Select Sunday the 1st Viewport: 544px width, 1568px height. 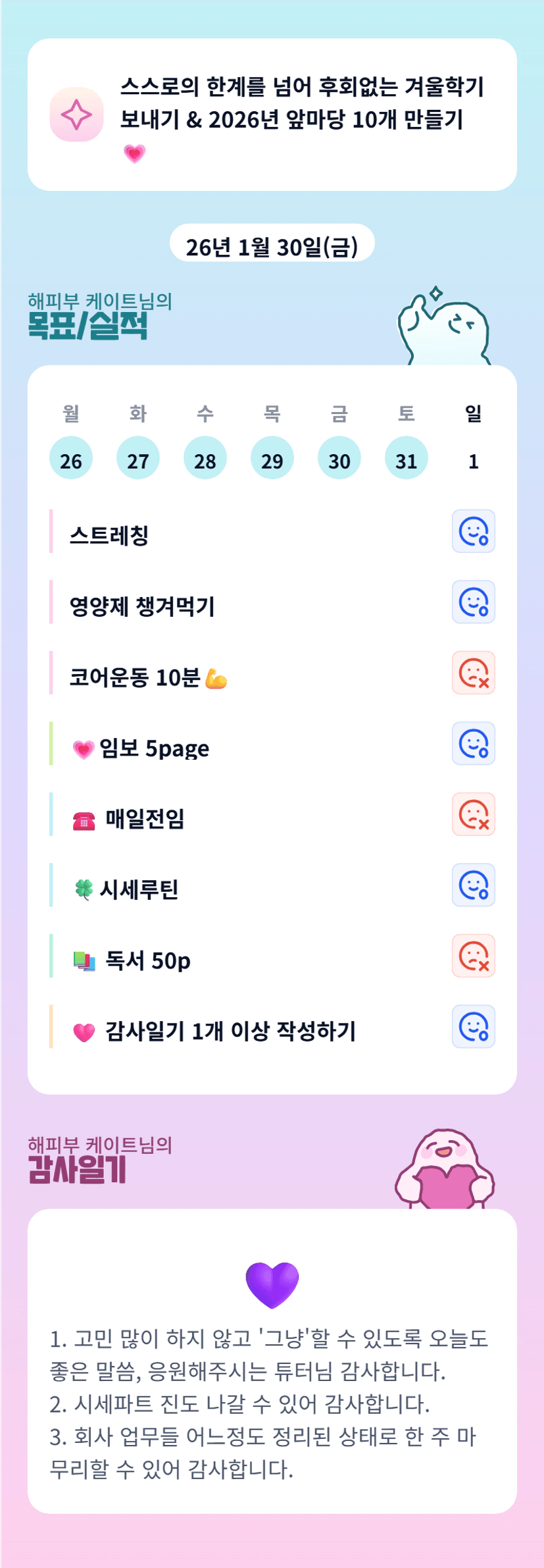tap(473, 460)
